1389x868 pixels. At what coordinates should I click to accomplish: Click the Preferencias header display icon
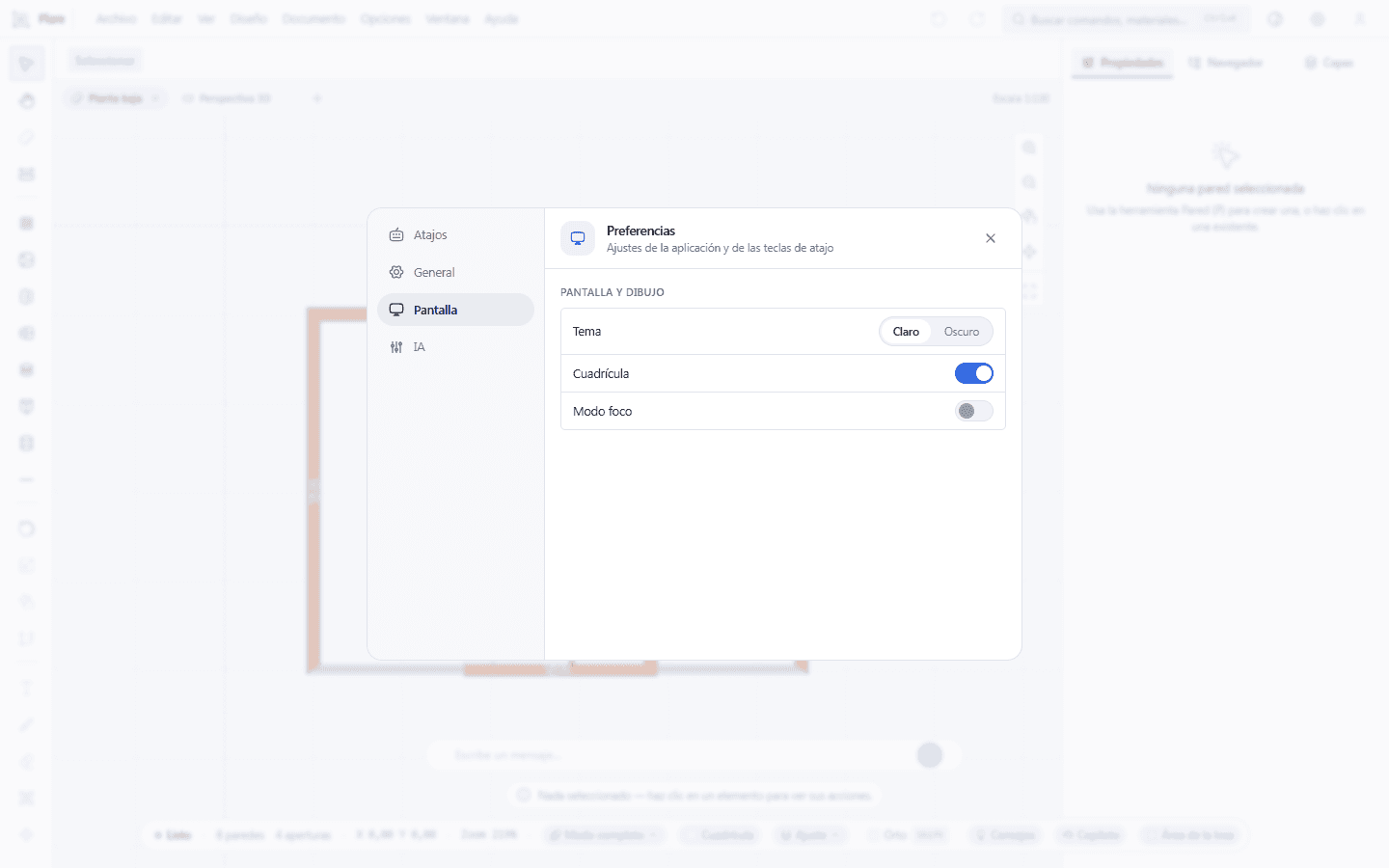click(578, 238)
